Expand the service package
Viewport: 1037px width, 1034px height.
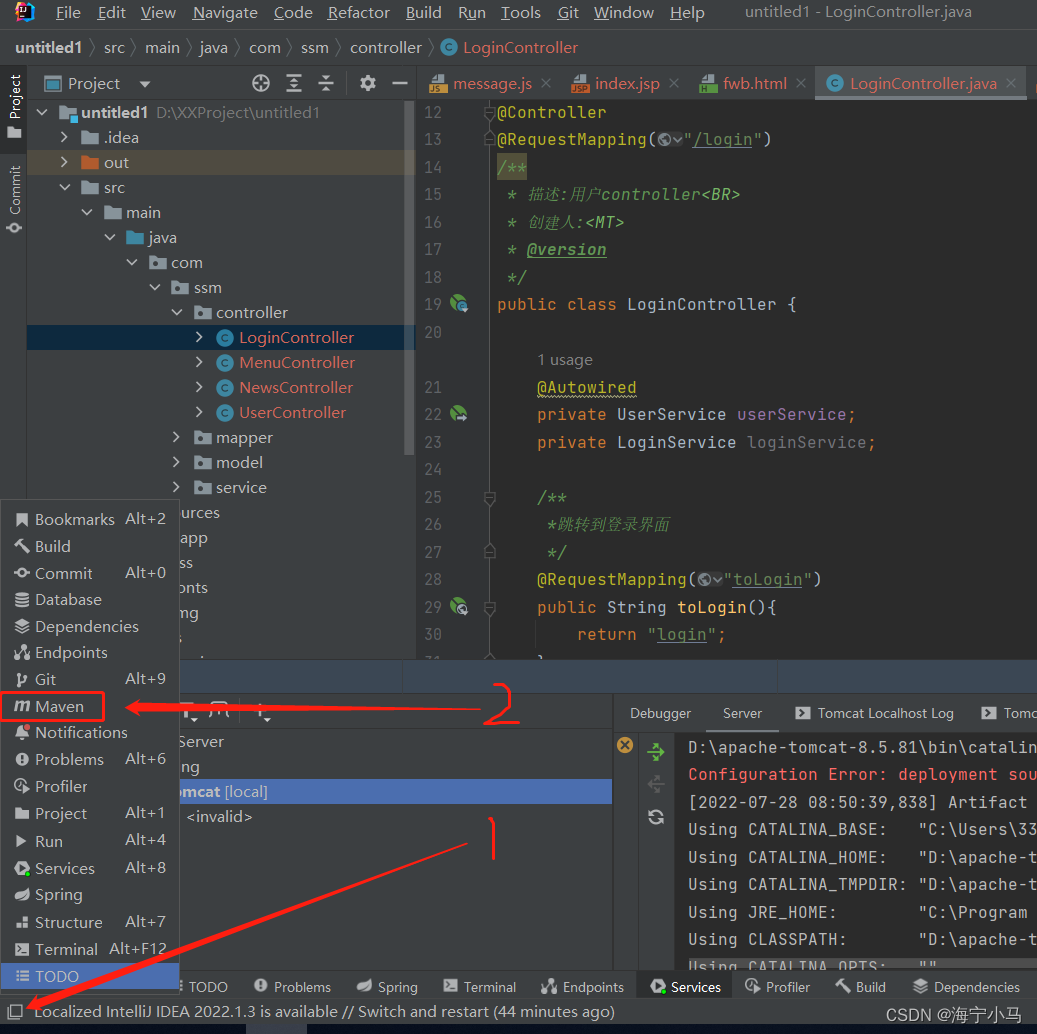coord(176,488)
